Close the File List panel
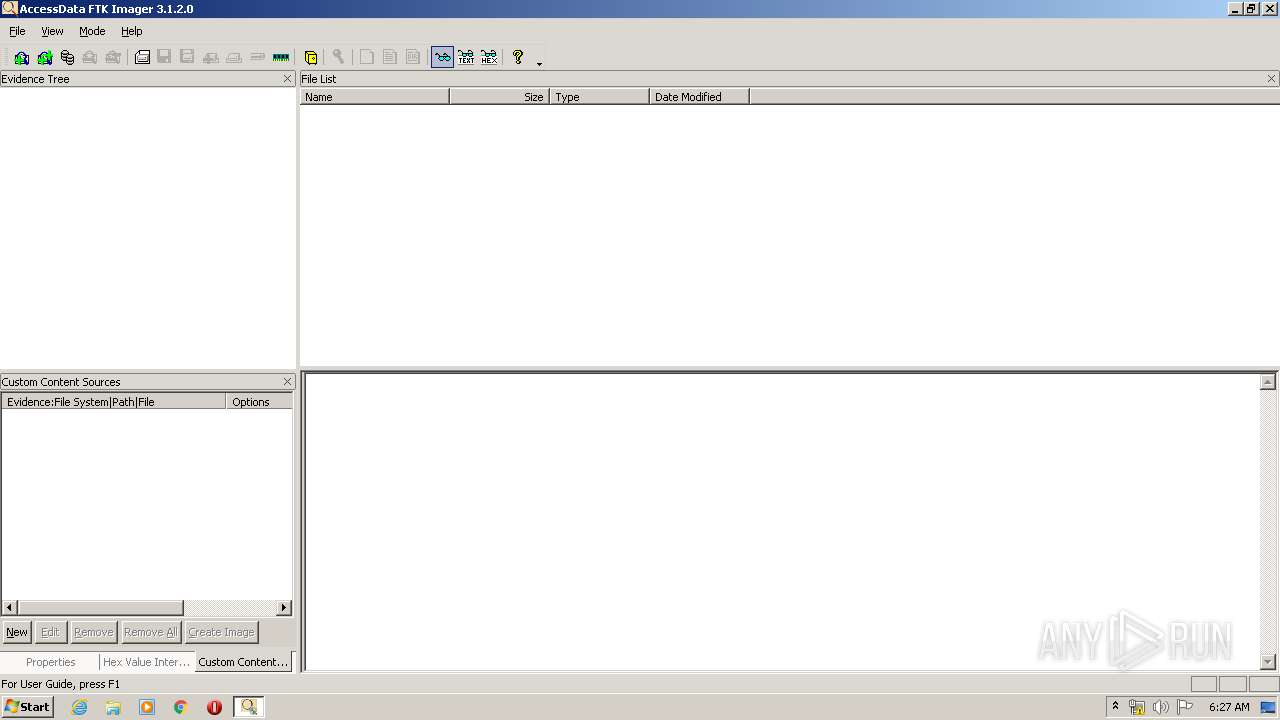Image resolution: width=1280 pixels, height=720 pixels. [1272, 78]
